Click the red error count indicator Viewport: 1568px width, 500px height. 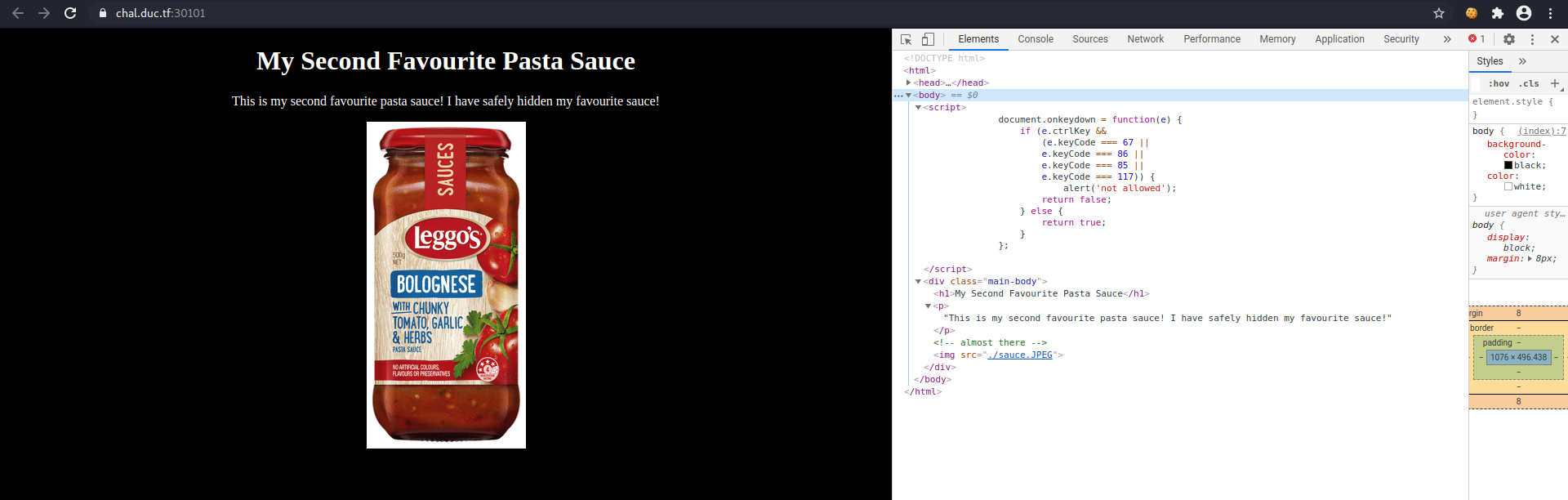(1477, 39)
